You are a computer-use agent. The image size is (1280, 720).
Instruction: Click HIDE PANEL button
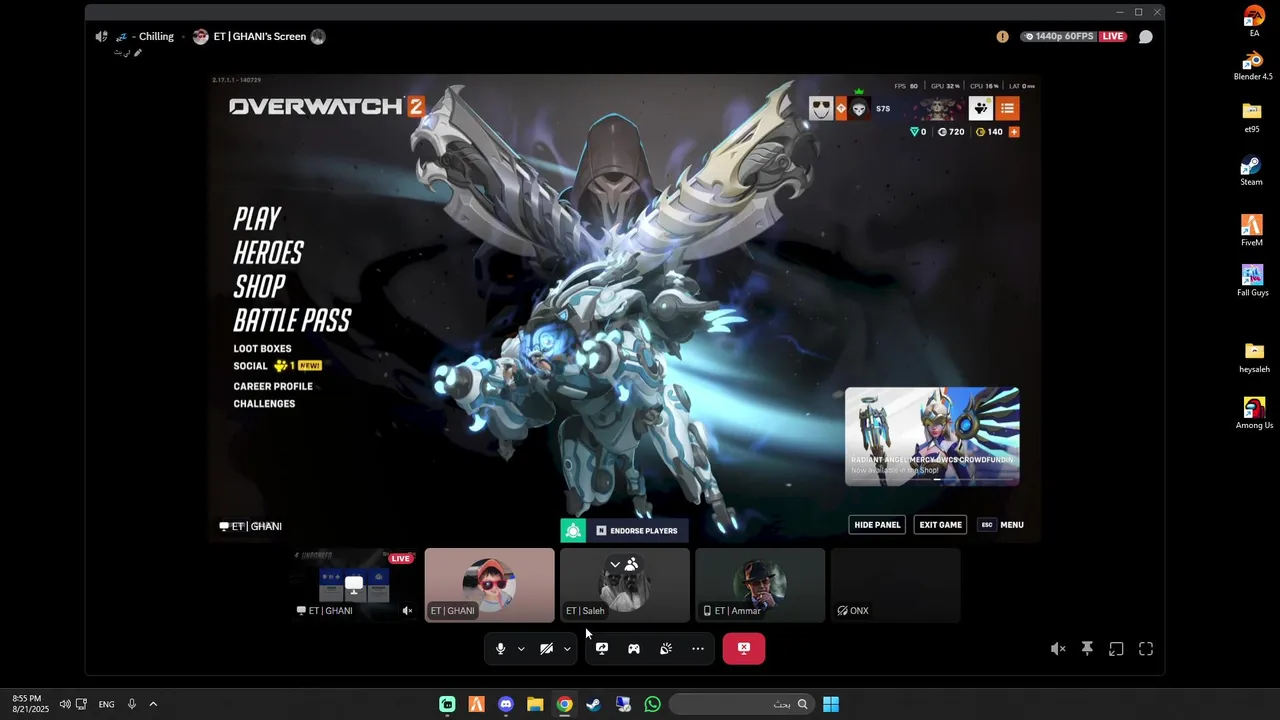(x=877, y=525)
